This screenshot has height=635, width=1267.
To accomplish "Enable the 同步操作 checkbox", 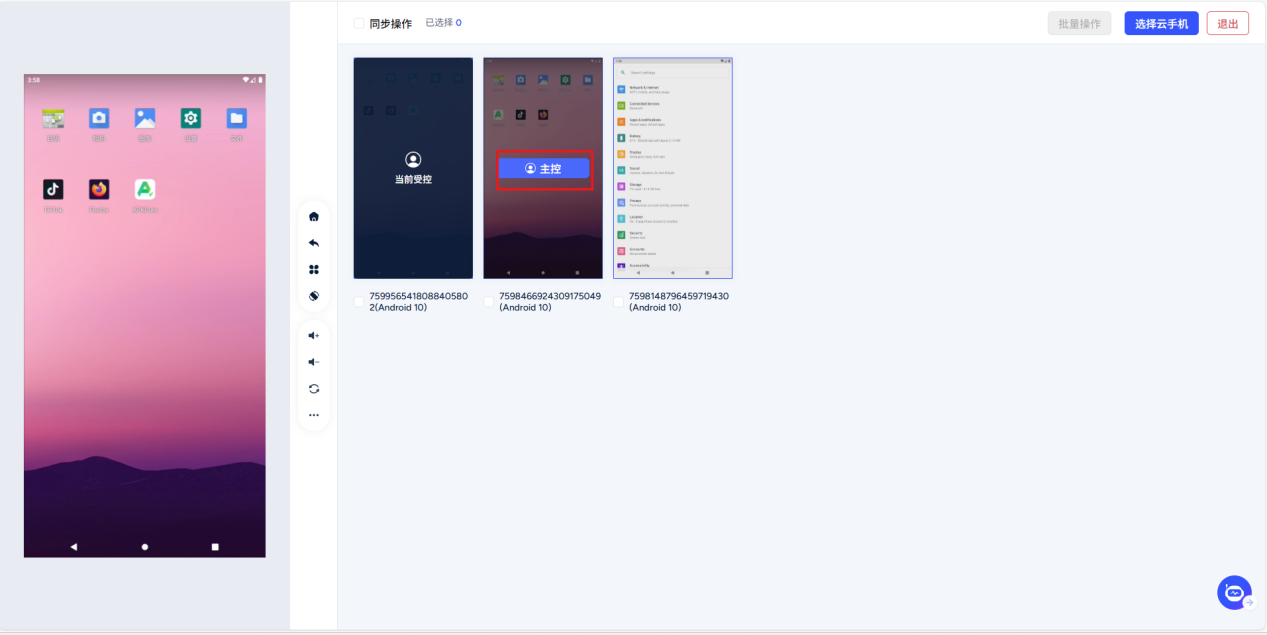I will (359, 23).
